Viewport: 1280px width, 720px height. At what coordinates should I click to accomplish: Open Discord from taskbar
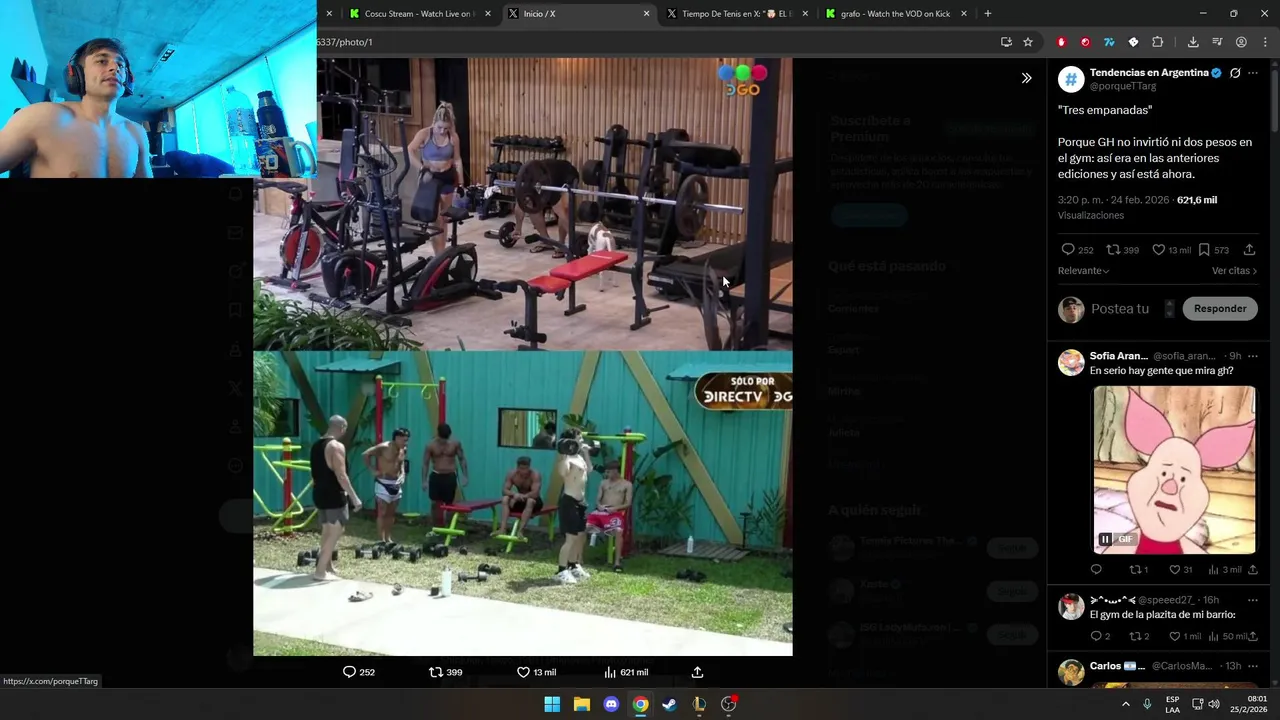(x=611, y=704)
